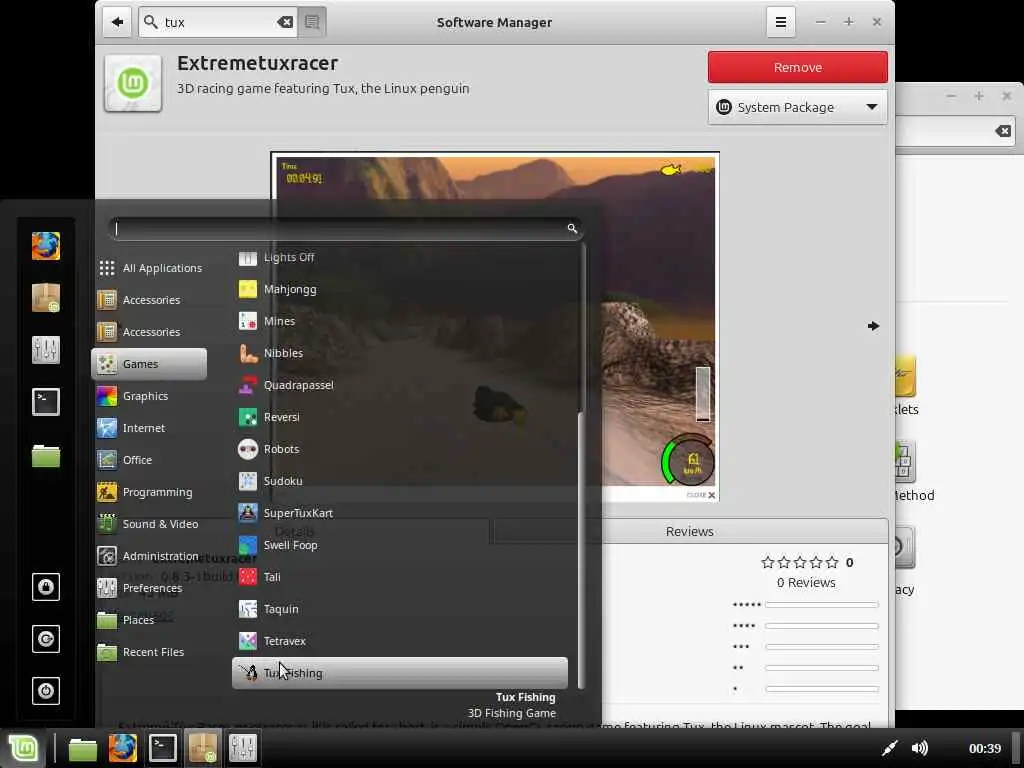
Task: Click the network applet in the system tray
Action: click(x=889, y=748)
